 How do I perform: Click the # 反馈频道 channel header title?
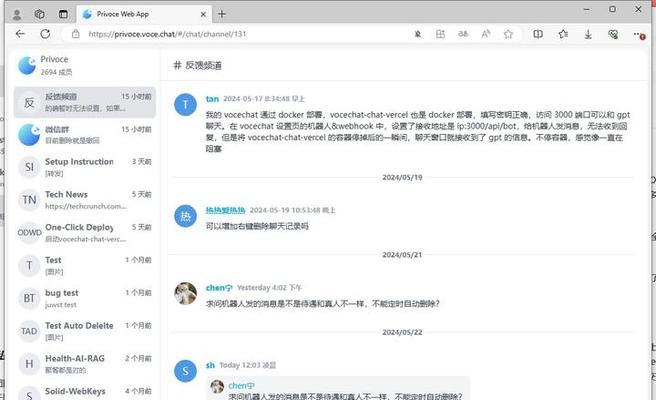[197, 65]
